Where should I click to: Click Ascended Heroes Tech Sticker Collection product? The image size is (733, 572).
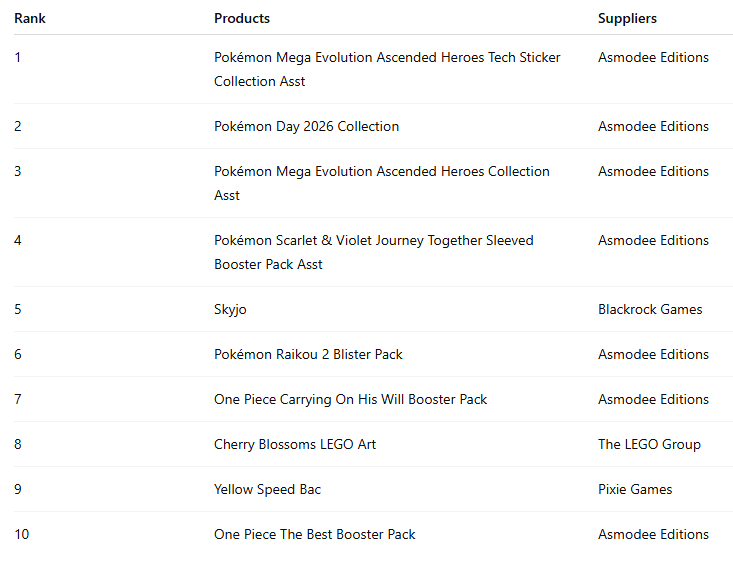point(387,58)
